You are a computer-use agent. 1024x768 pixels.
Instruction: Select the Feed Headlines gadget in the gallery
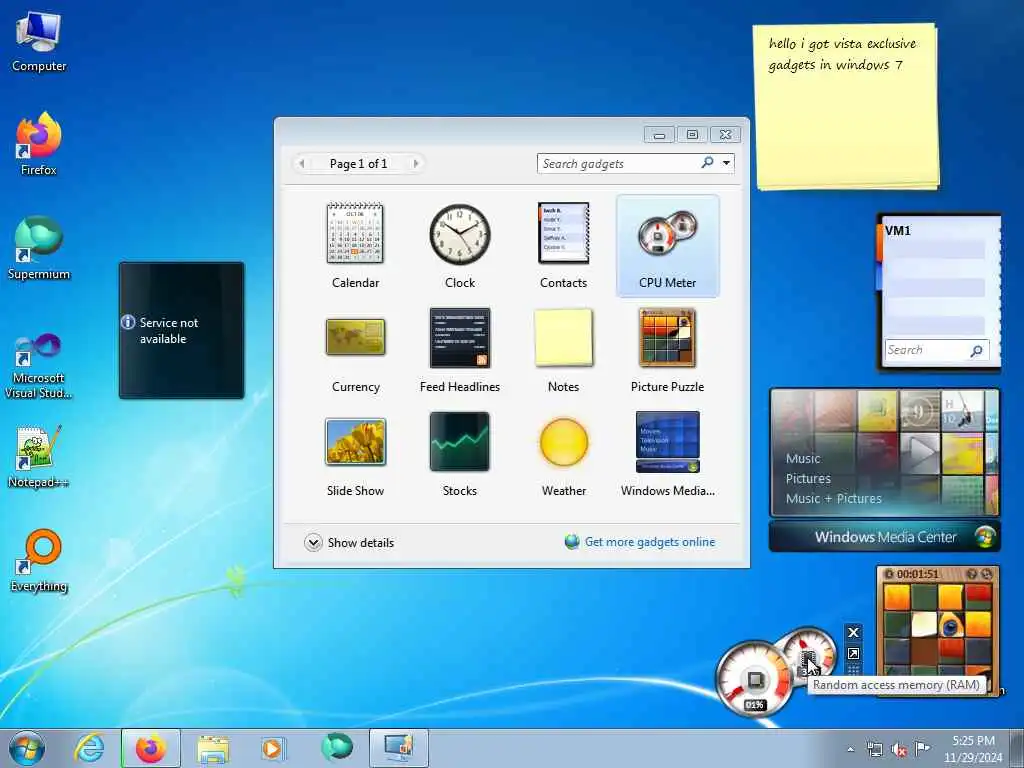[x=460, y=350]
